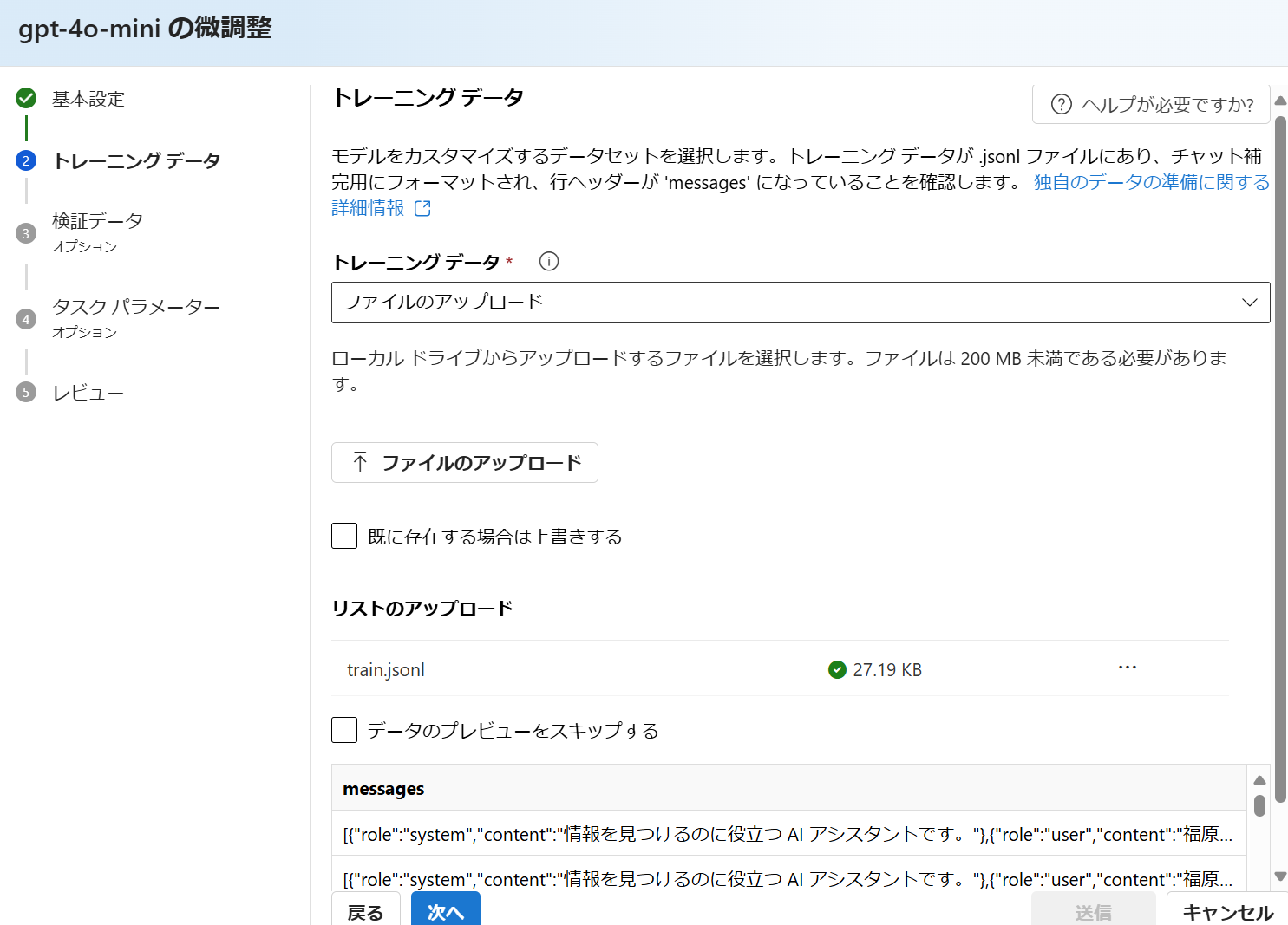The image size is (1288, 925).
Task: Click the disabled 送信 button
Action: [x=1093, y=909]
